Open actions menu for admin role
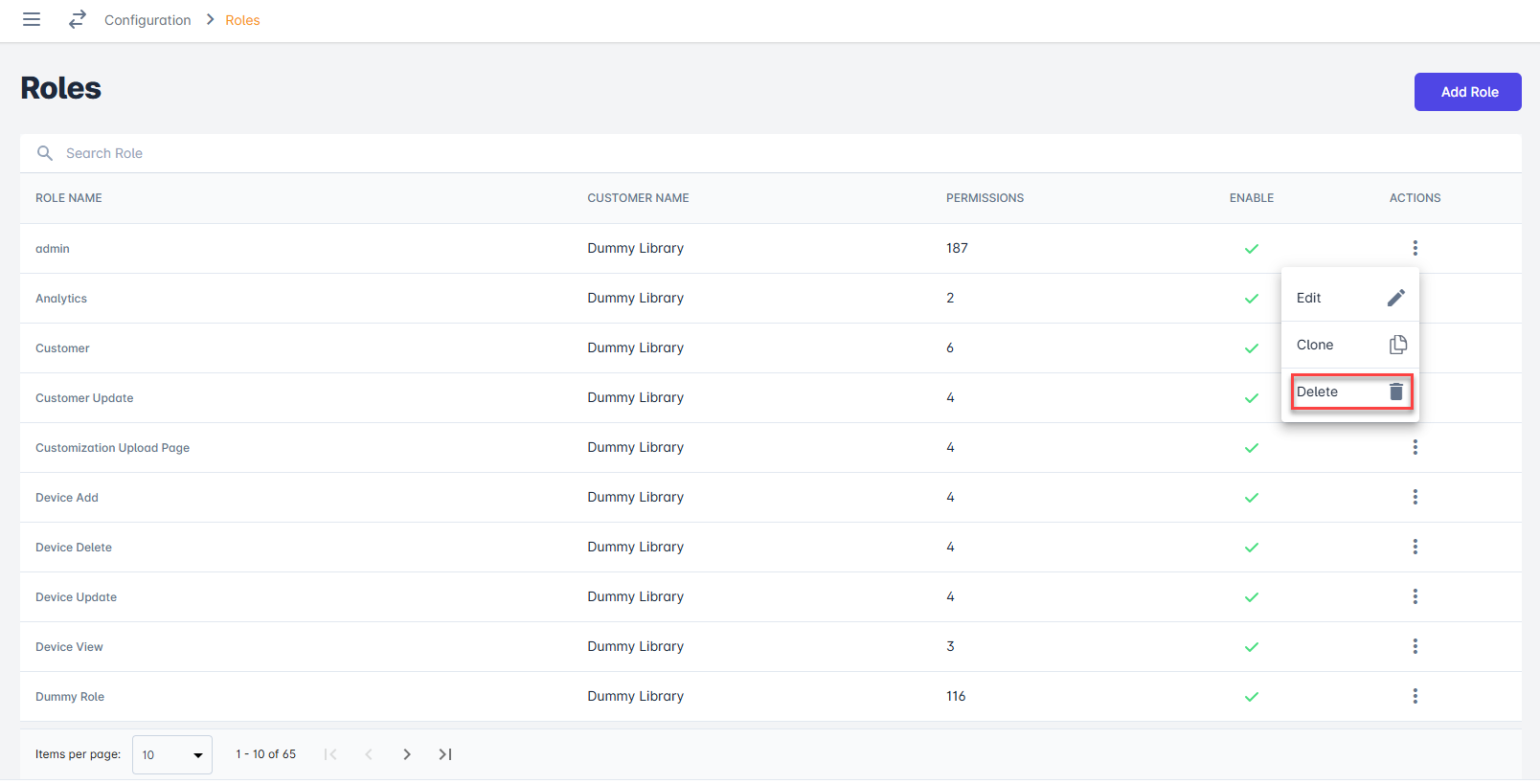The height and width of the screenshot is (784, 1540). click(x=1415, y=248)
